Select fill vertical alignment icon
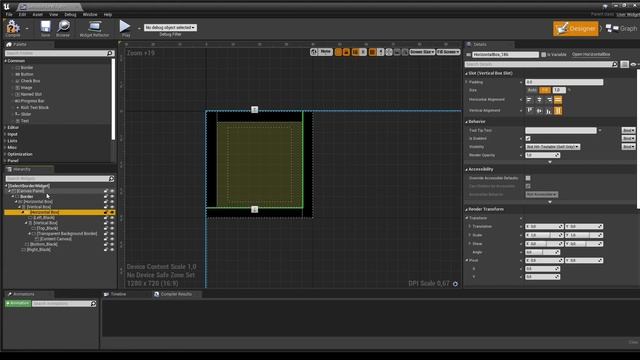This screenshot has height=360, width=640. tap(558, 111)
